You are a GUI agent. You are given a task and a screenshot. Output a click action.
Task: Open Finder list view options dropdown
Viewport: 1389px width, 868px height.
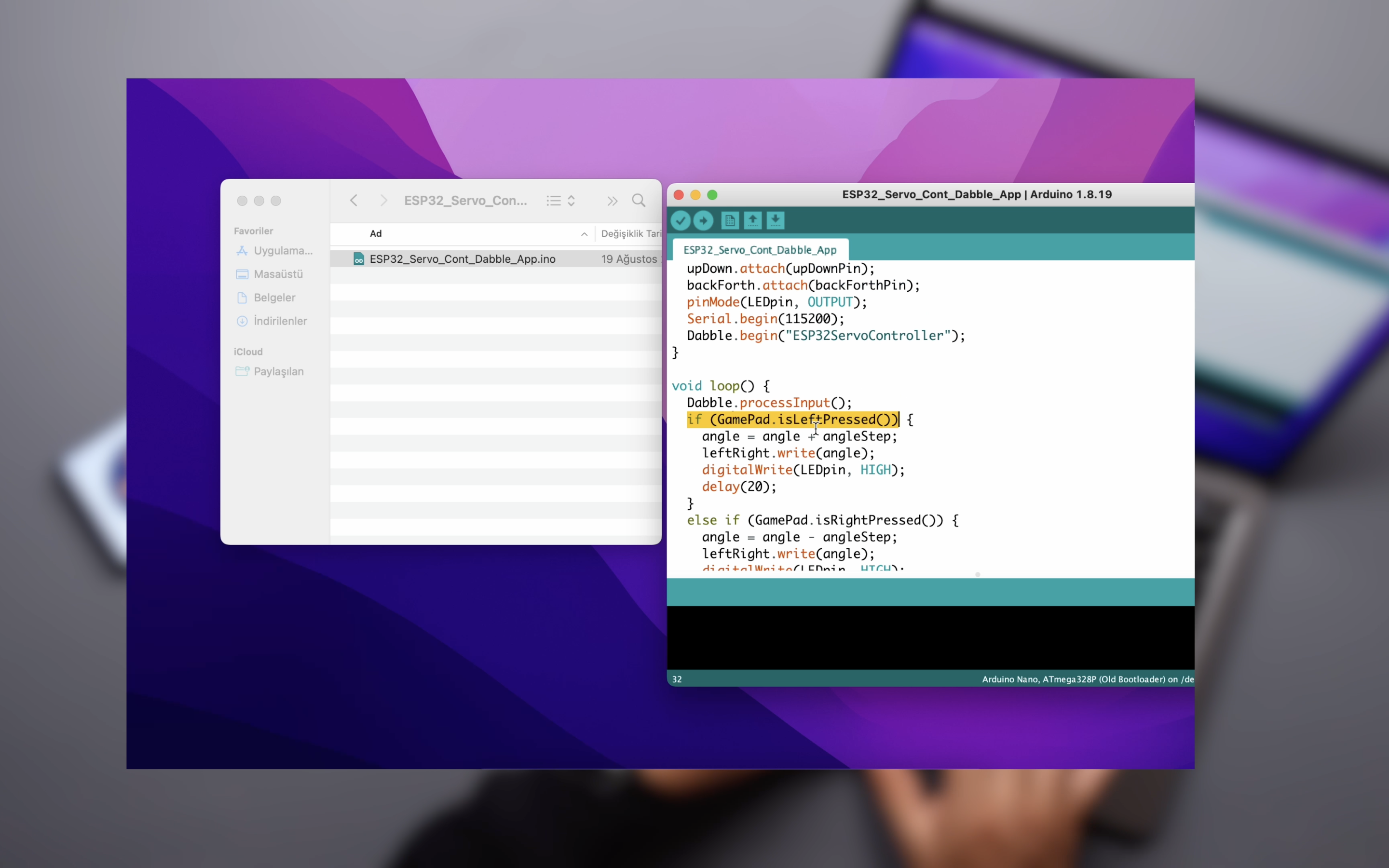coord(561,200)
